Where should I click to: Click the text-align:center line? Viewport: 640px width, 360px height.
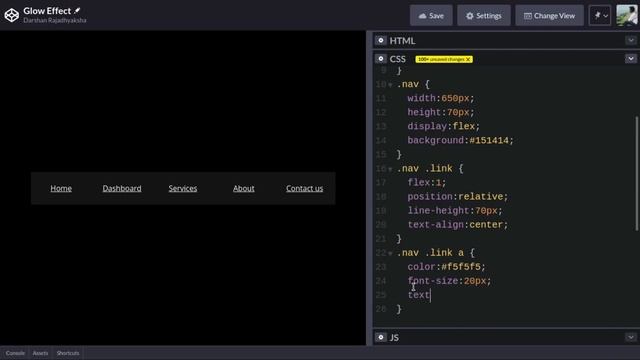pos(458,224)
